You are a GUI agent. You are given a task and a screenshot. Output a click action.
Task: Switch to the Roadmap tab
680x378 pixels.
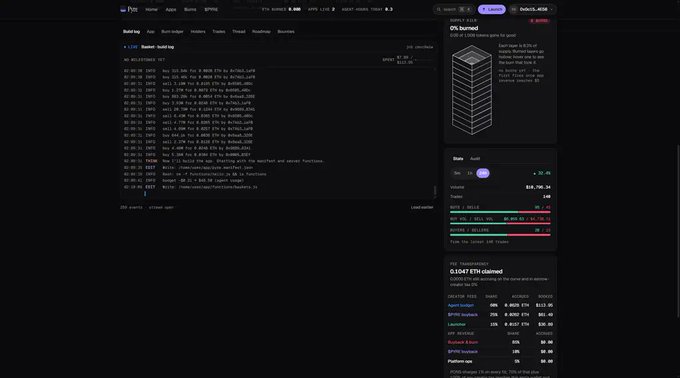[x=261, y=31]
